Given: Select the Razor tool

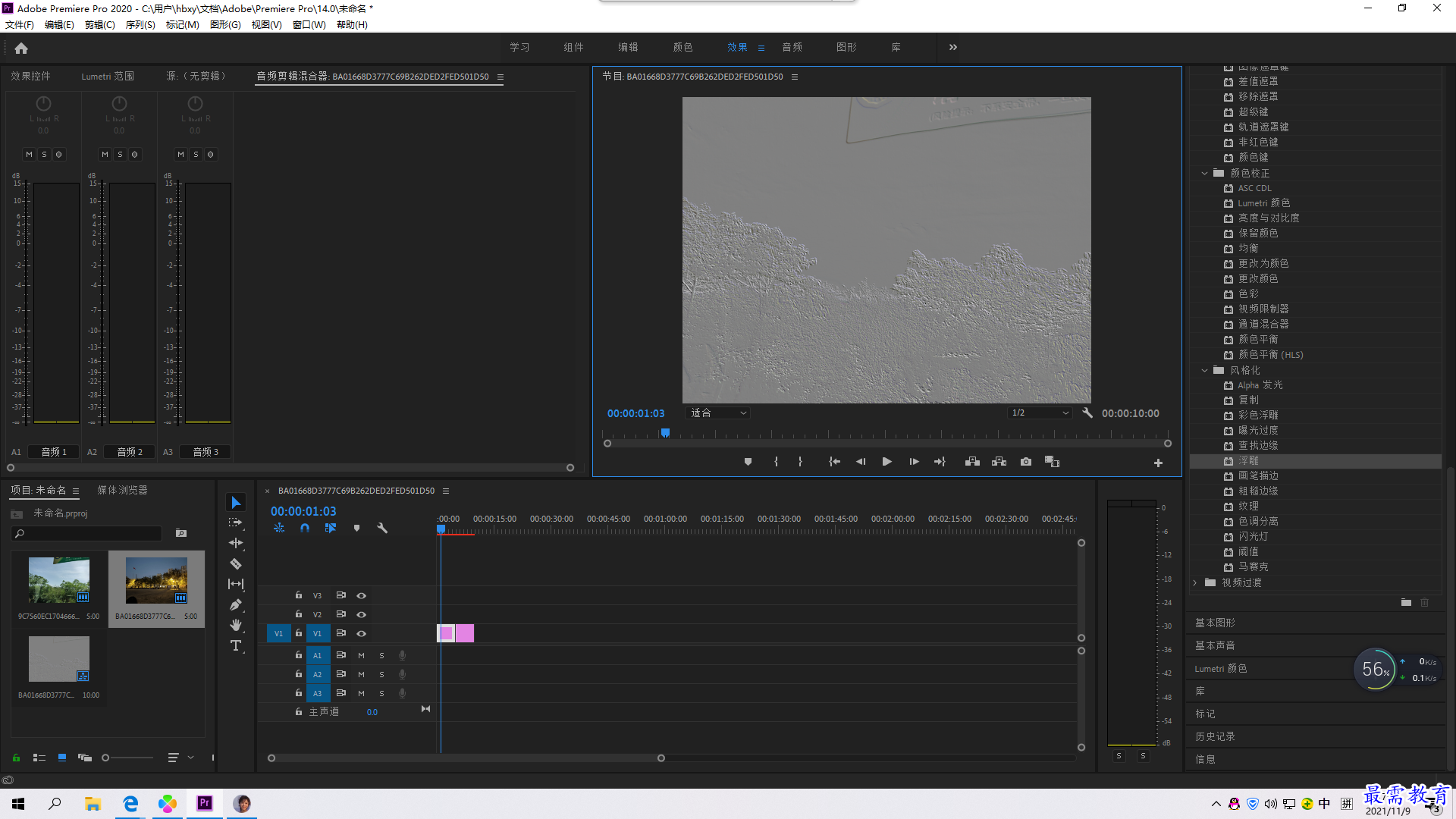Looking at the screenshot, I should 236,563.
